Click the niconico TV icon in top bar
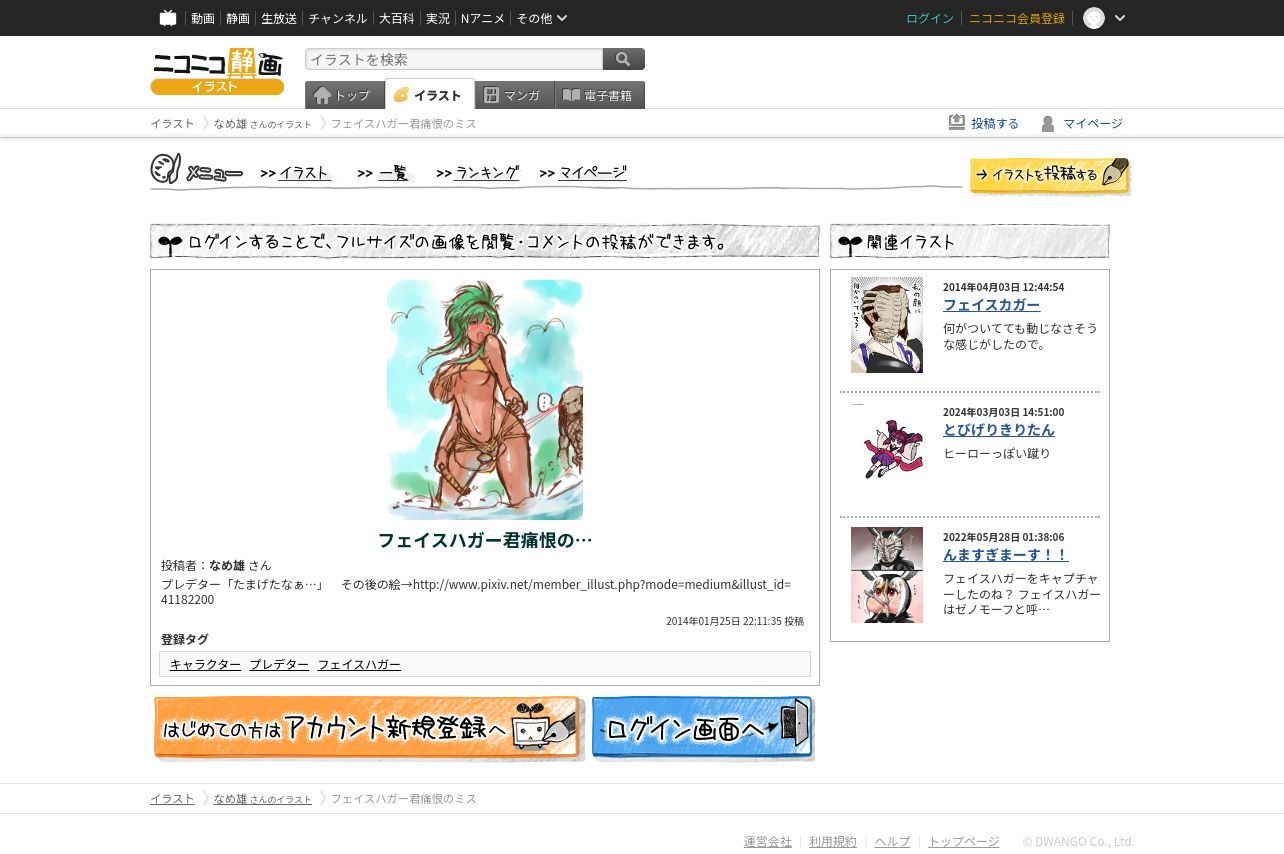Viewport: 1284px width, 854px height. pyautogui.click(x=168, y=18)
